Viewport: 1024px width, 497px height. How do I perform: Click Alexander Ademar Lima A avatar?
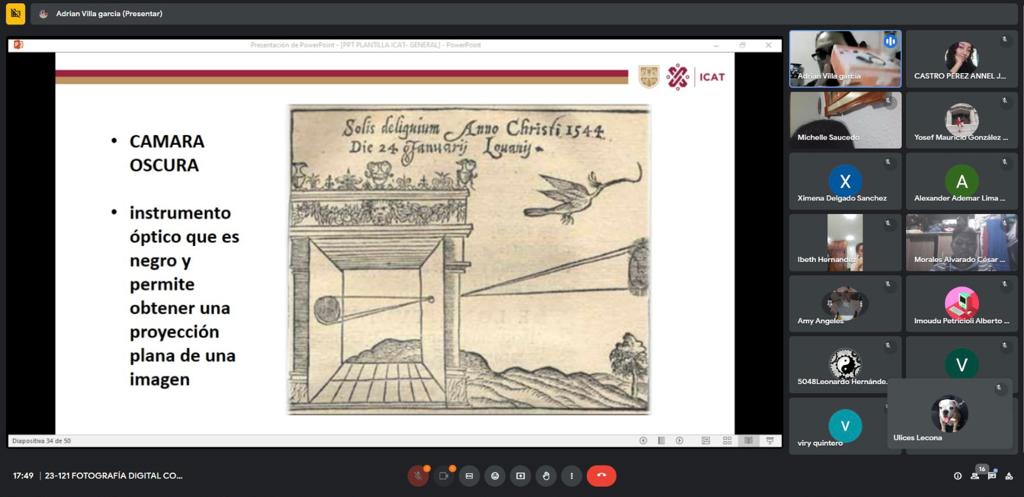(961, 181)
